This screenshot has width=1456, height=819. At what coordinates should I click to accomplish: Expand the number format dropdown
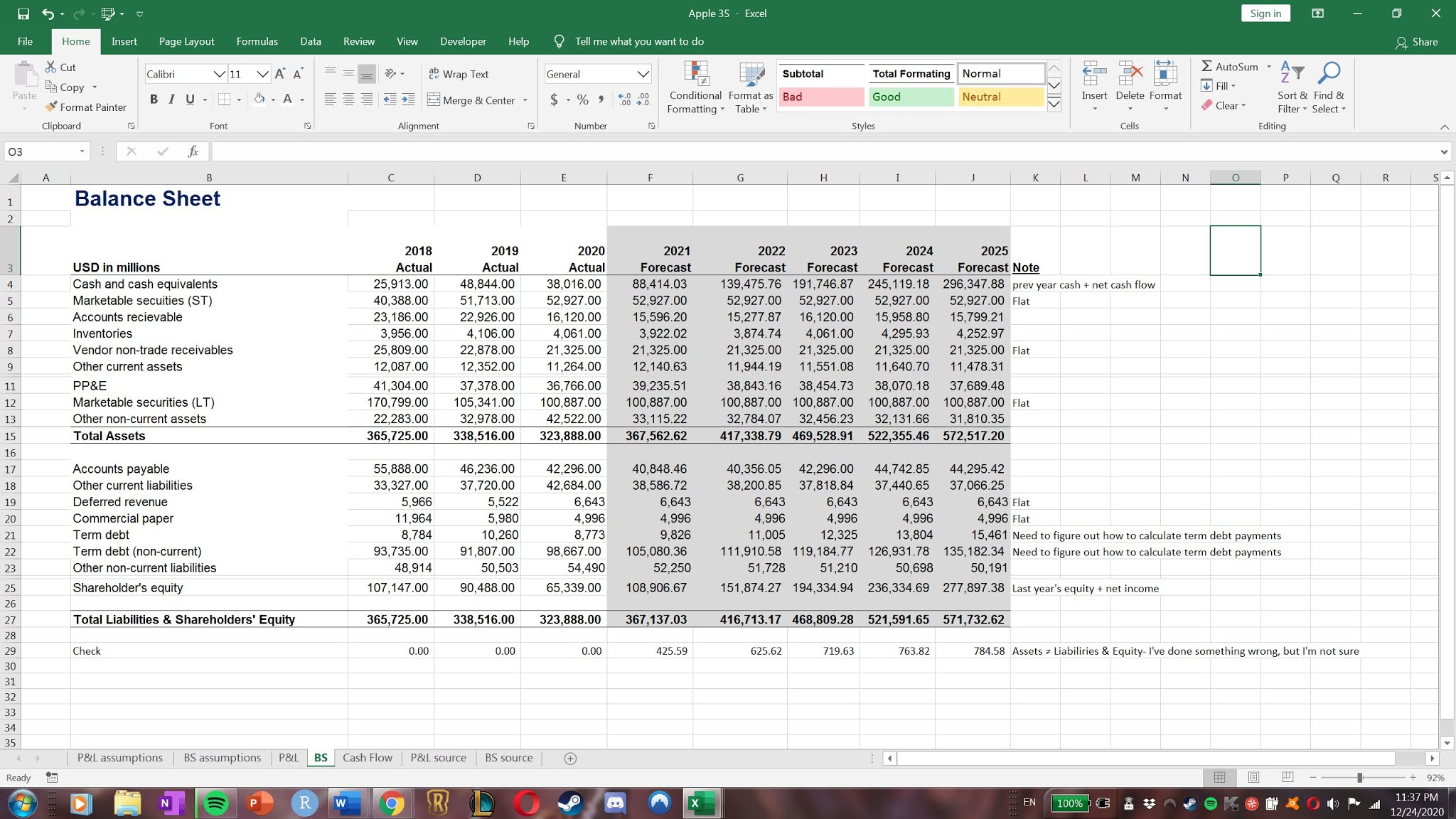(x=643, y=74)
